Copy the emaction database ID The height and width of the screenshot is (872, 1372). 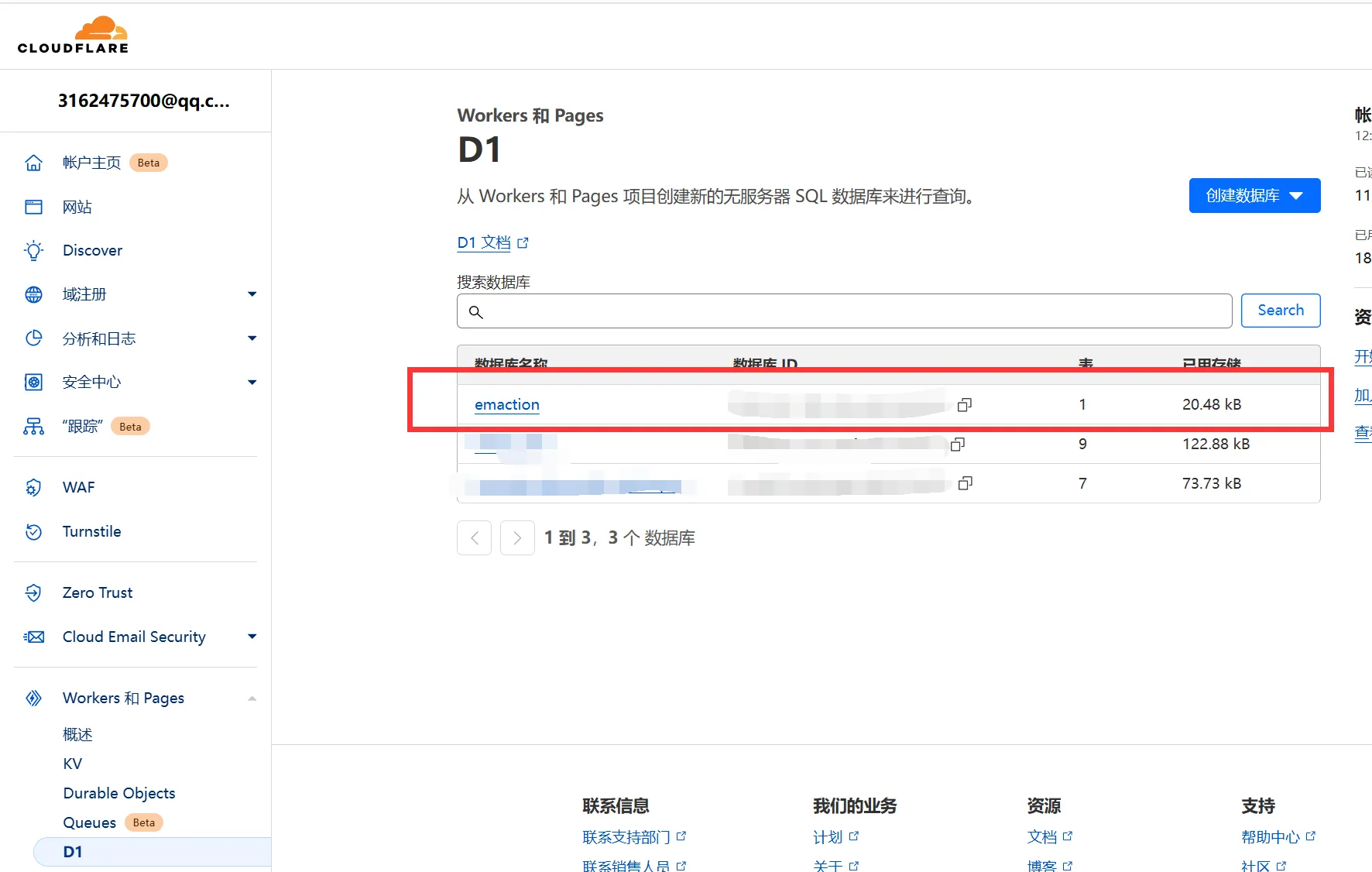click(964, 405)
